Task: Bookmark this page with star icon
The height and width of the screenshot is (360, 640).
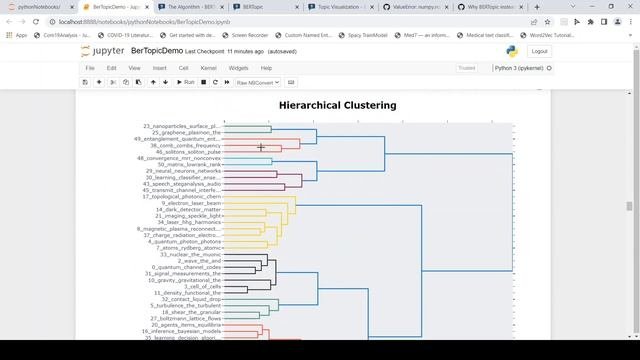Action: (x=547, y=22)
